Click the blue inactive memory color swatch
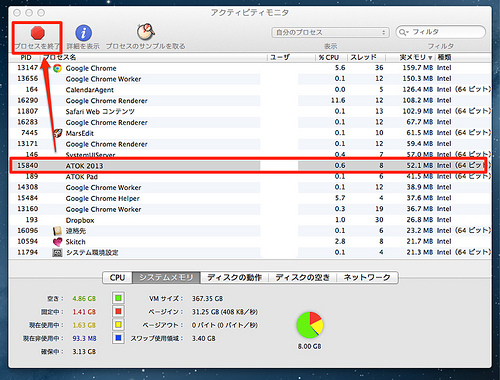Screen dimensions: 500x380 point(118,338)
